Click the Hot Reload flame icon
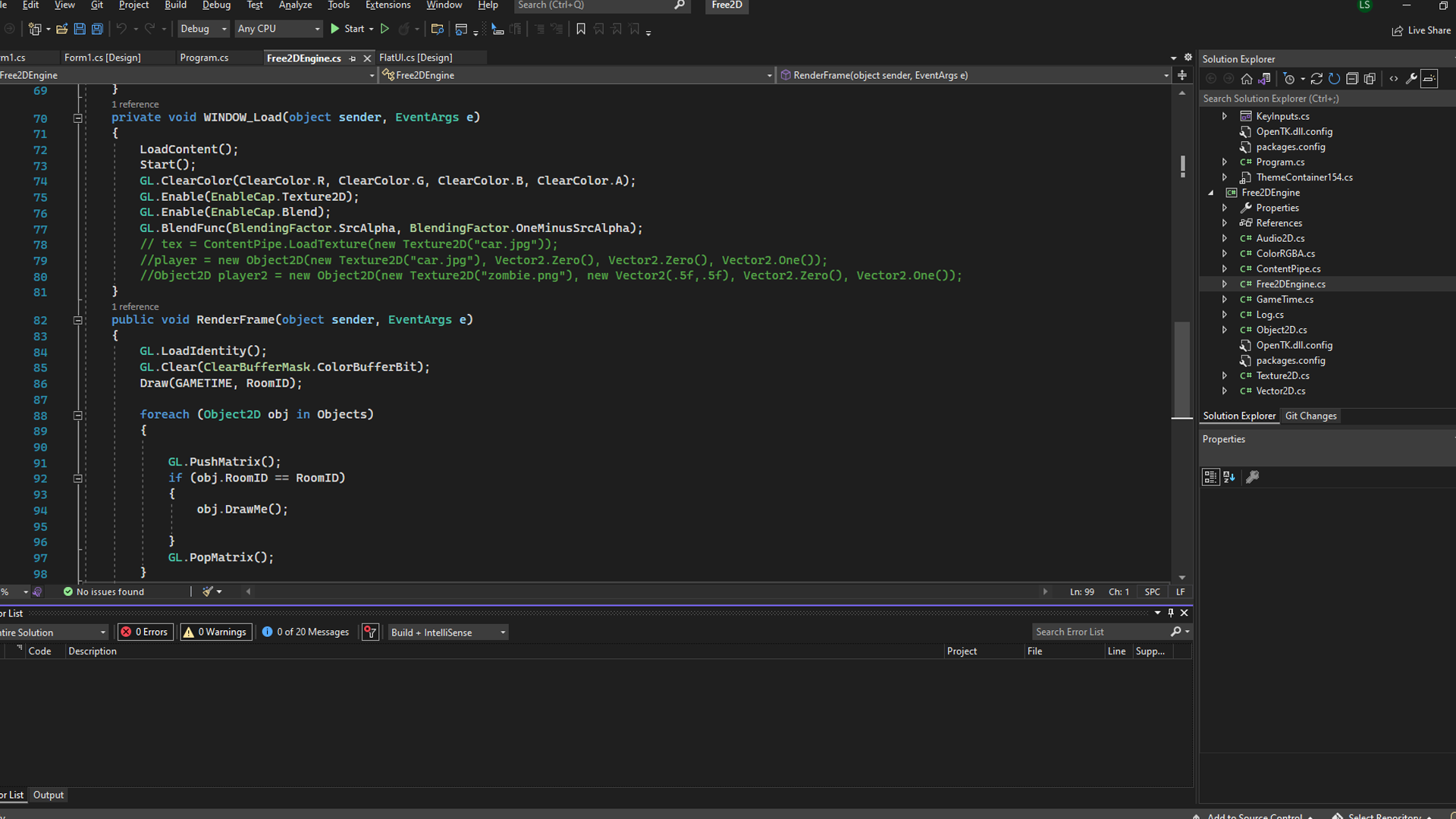The height and width of the screenshot is (819, 1456). [403, 29]
